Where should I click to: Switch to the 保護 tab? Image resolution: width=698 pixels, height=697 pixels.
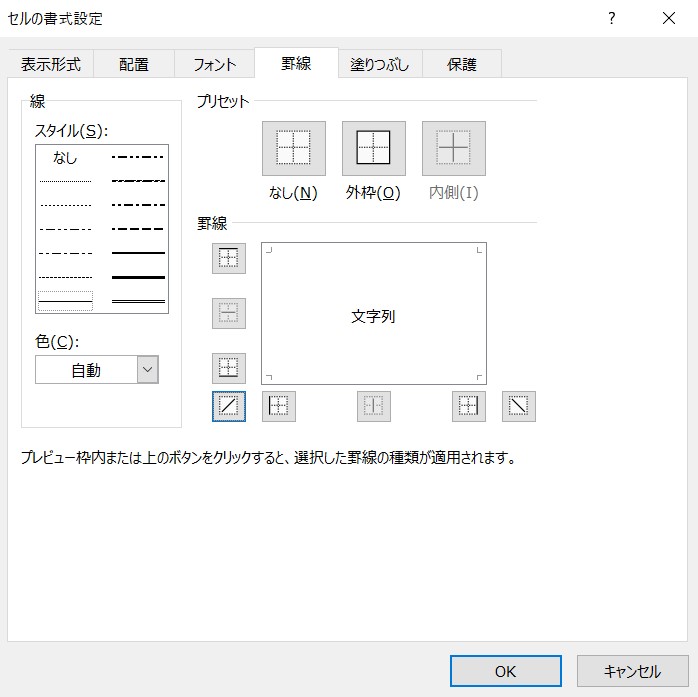(x=462, y=65)
